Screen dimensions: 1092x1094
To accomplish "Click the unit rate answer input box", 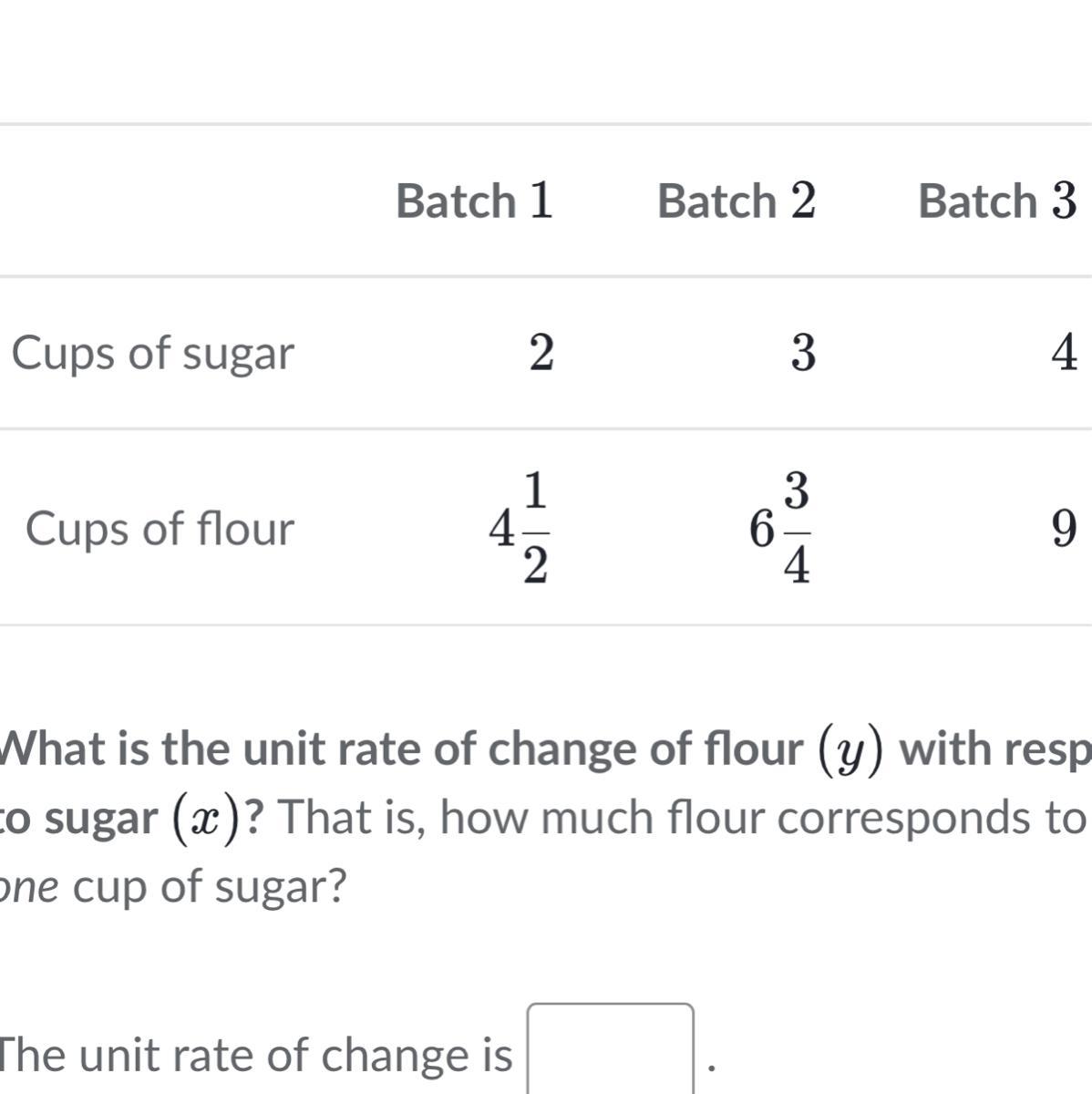I will pos(610,1050).
